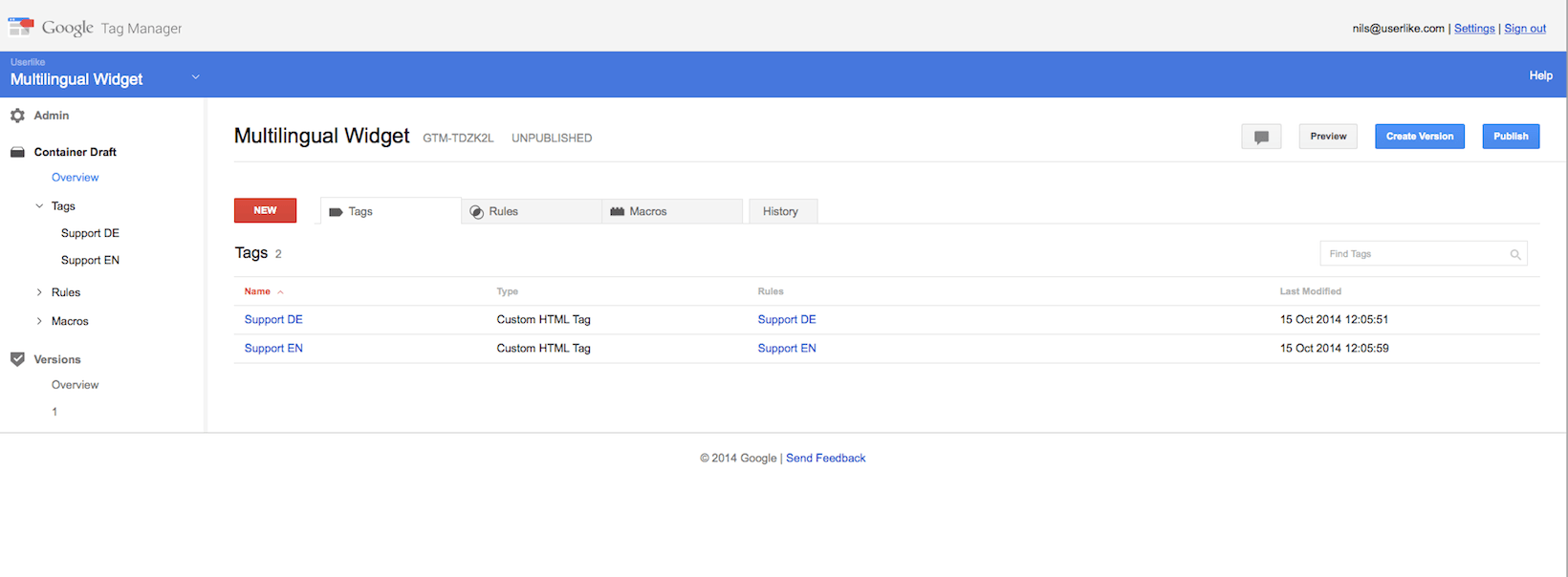Viewport: 1568px width, 577px height.
Task: Sort by the Rules column header
Action: [771, 291]
